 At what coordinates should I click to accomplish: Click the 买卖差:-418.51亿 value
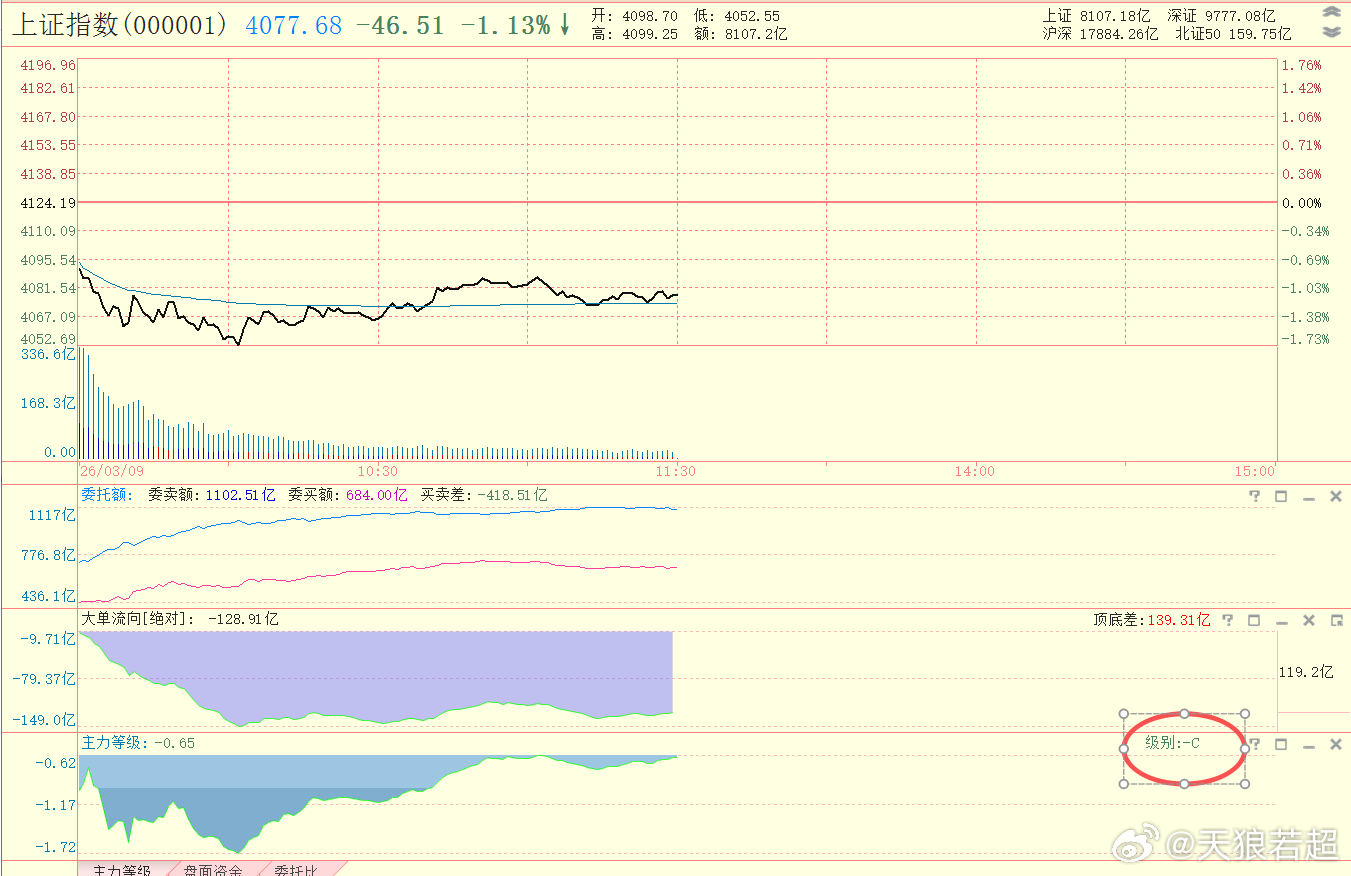[483, 495]
